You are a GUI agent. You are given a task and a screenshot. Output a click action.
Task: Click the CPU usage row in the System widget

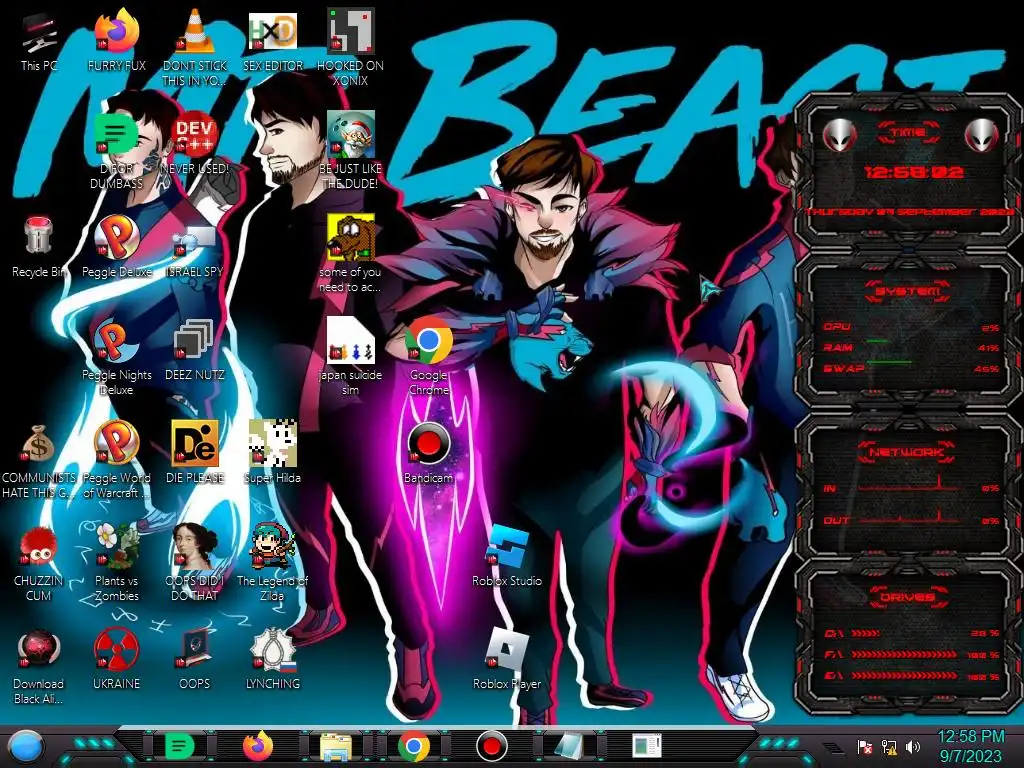tap(912, 327)
